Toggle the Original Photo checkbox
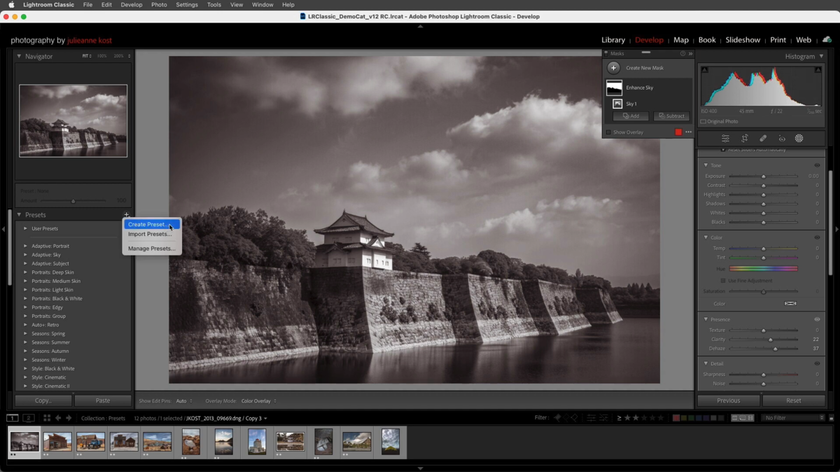 [x=703, y=122]
